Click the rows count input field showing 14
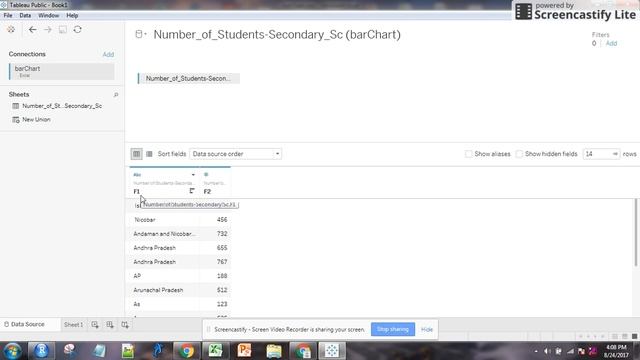Image resolution: width=640 pixels, height=360 pixels. coord(597,154)
